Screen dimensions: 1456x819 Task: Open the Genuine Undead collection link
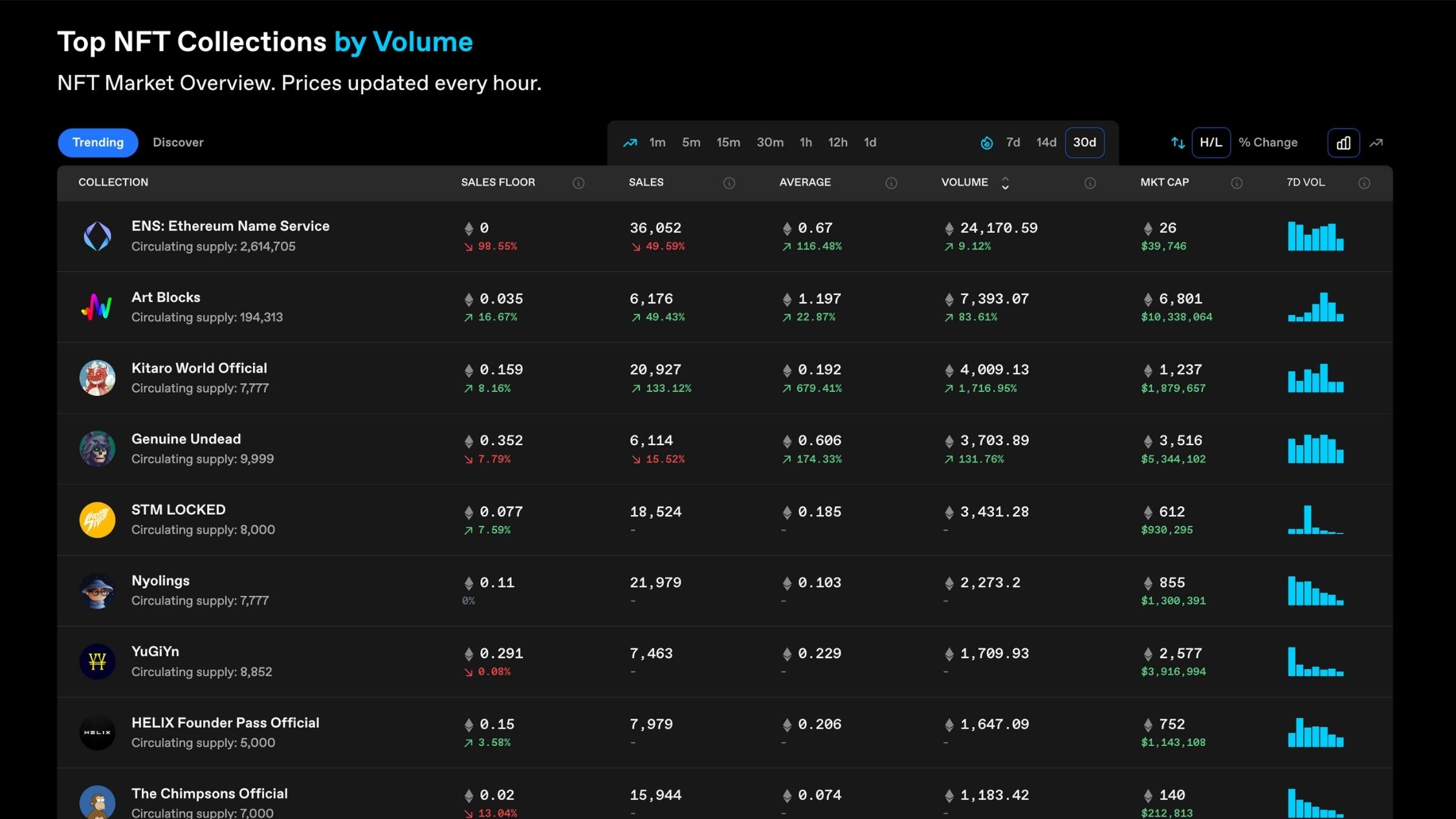pyautogui.click(x=186, y=439)
